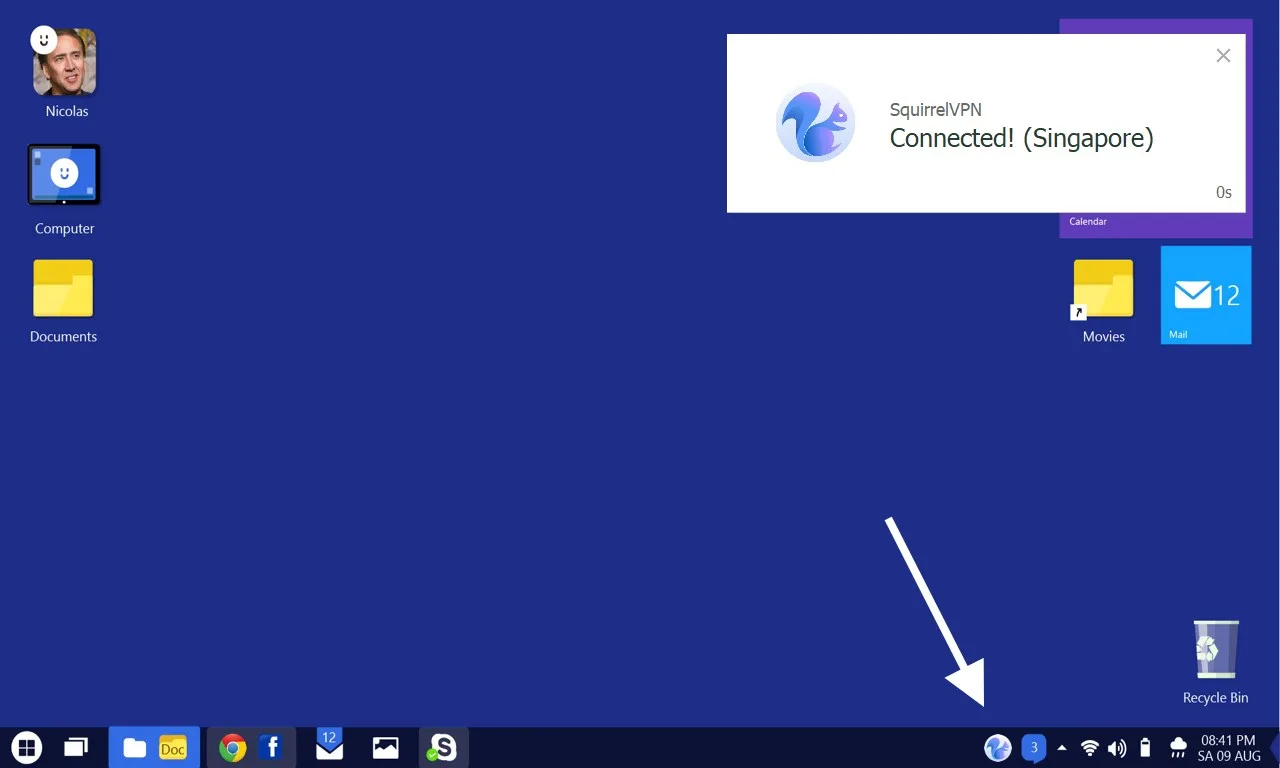The height and width of the screenshot is (768, 1280).
Task: Open Facebook from the taskbar
Action: click(x=271, y=747)
